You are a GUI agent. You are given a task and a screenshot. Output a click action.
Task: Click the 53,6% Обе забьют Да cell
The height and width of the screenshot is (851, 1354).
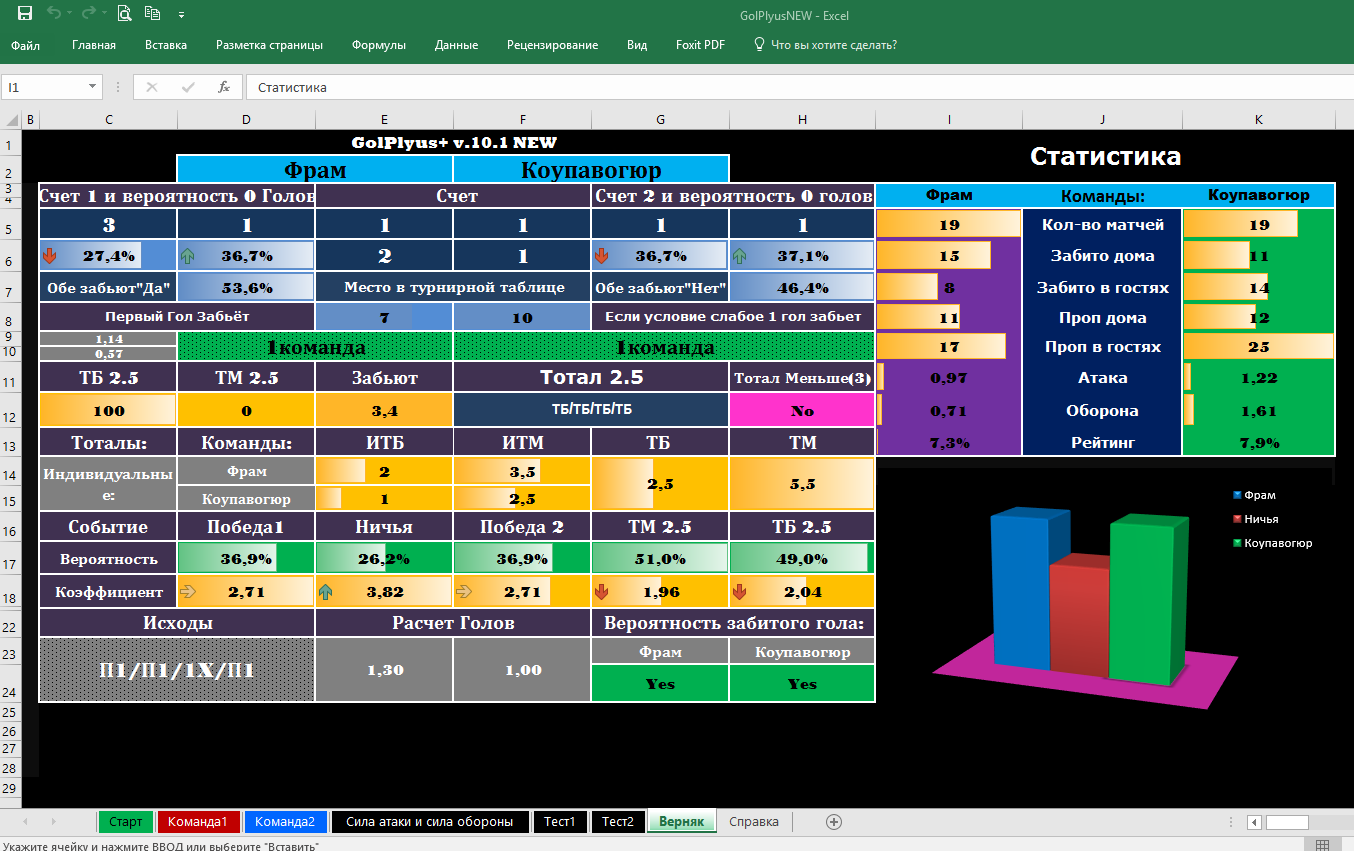246,288
